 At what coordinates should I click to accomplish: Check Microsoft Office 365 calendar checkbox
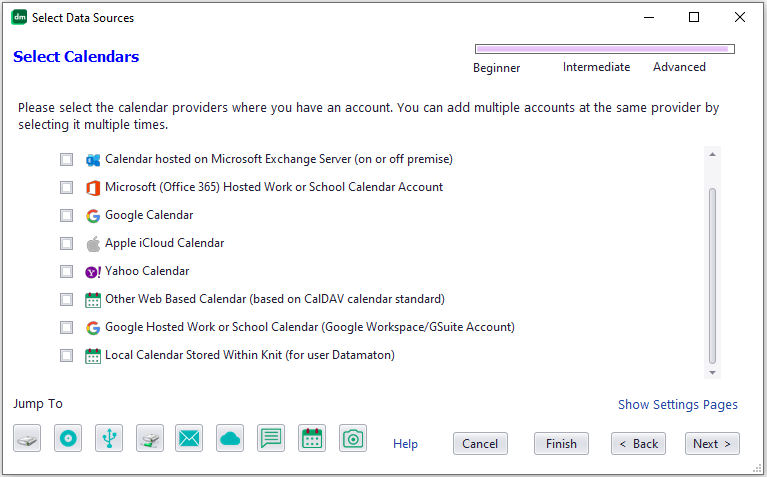point(67,187)
